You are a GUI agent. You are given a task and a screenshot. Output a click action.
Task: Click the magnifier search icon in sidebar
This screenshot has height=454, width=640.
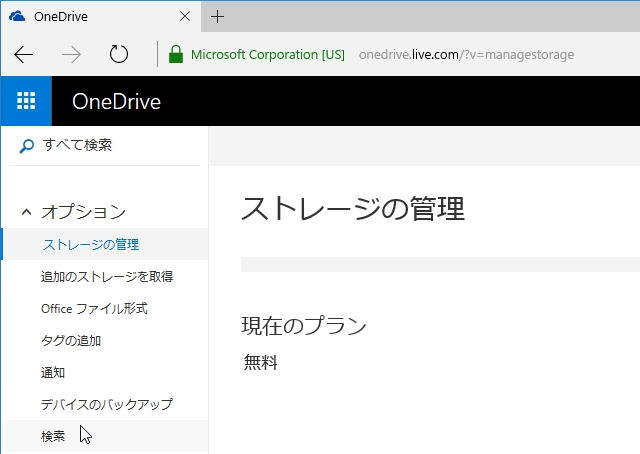click(27, 146)
